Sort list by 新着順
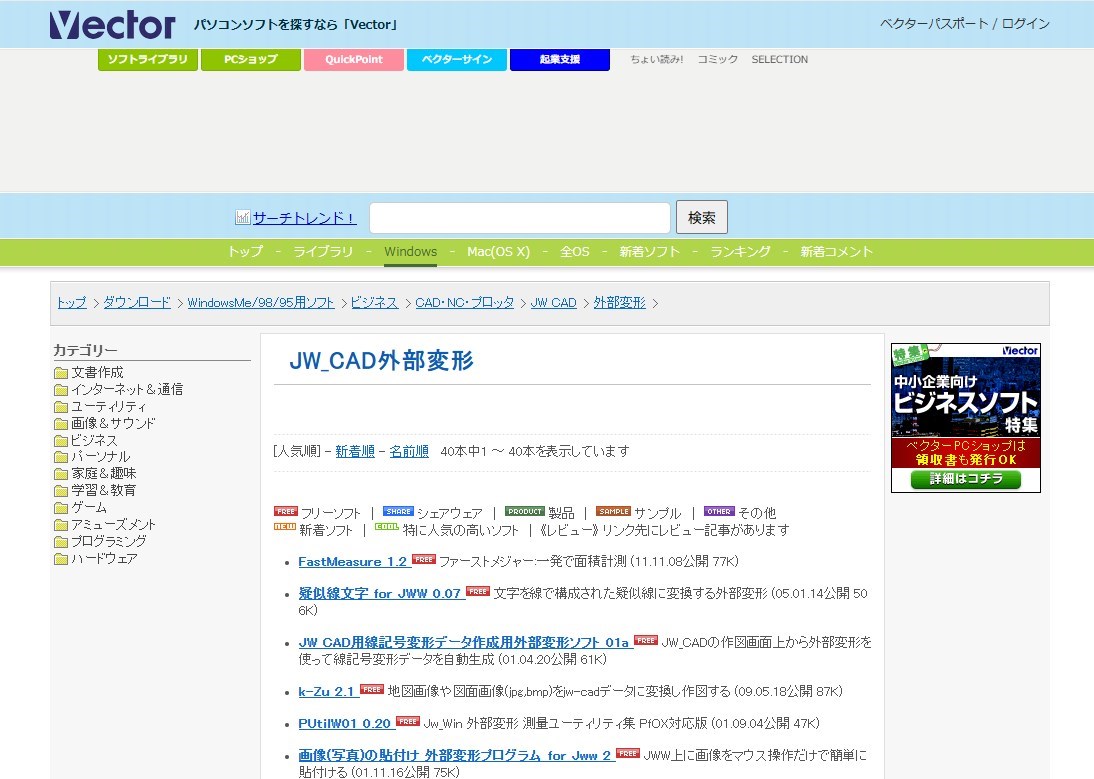This screenshot has width=1094, height=779. tap(355, 451)
